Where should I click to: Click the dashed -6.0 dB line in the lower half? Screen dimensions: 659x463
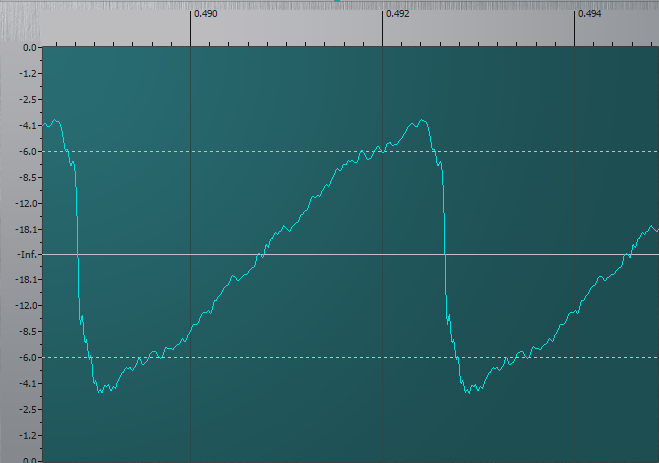tap(351, 358)
